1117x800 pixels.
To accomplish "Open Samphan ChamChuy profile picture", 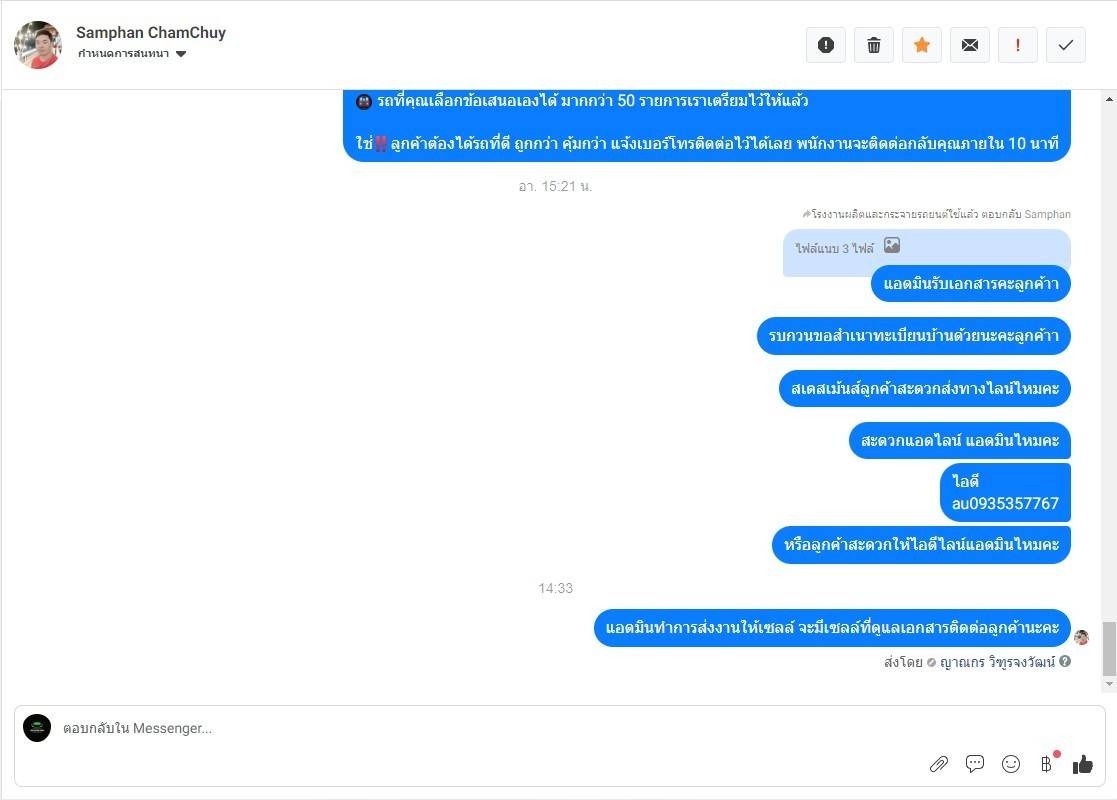I will point(37,44).
